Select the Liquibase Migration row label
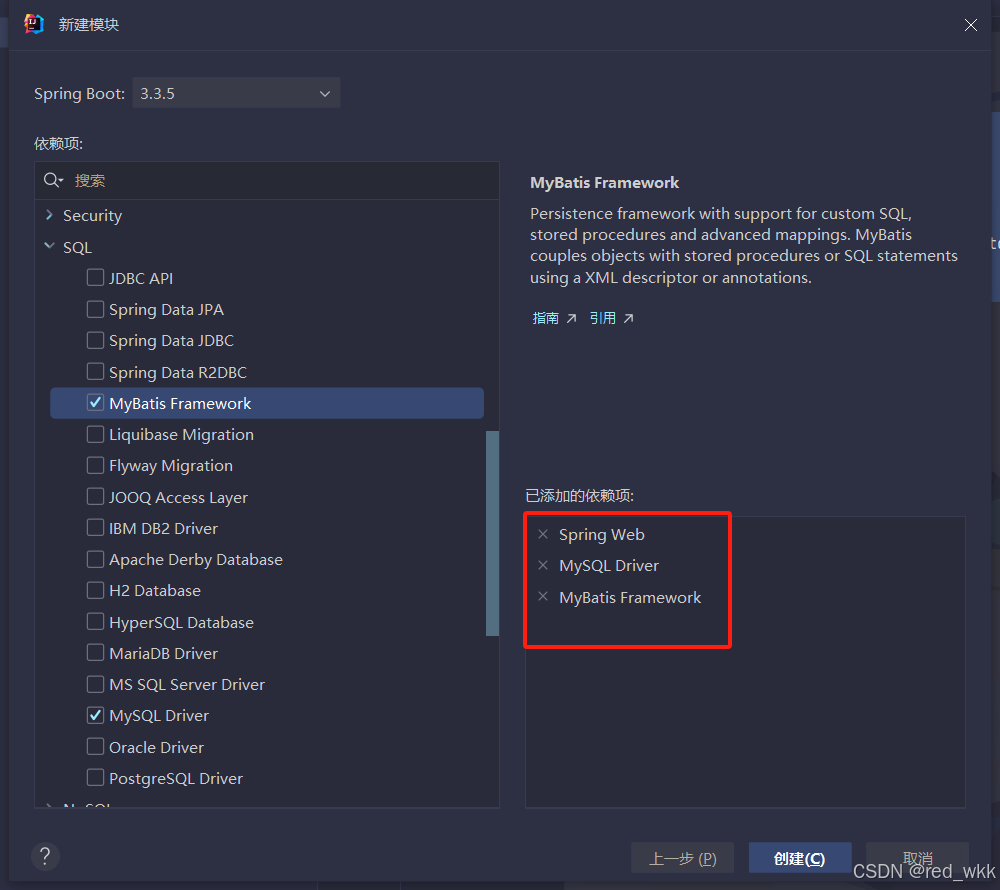The image size is (1000, 890). coord(181,435)
